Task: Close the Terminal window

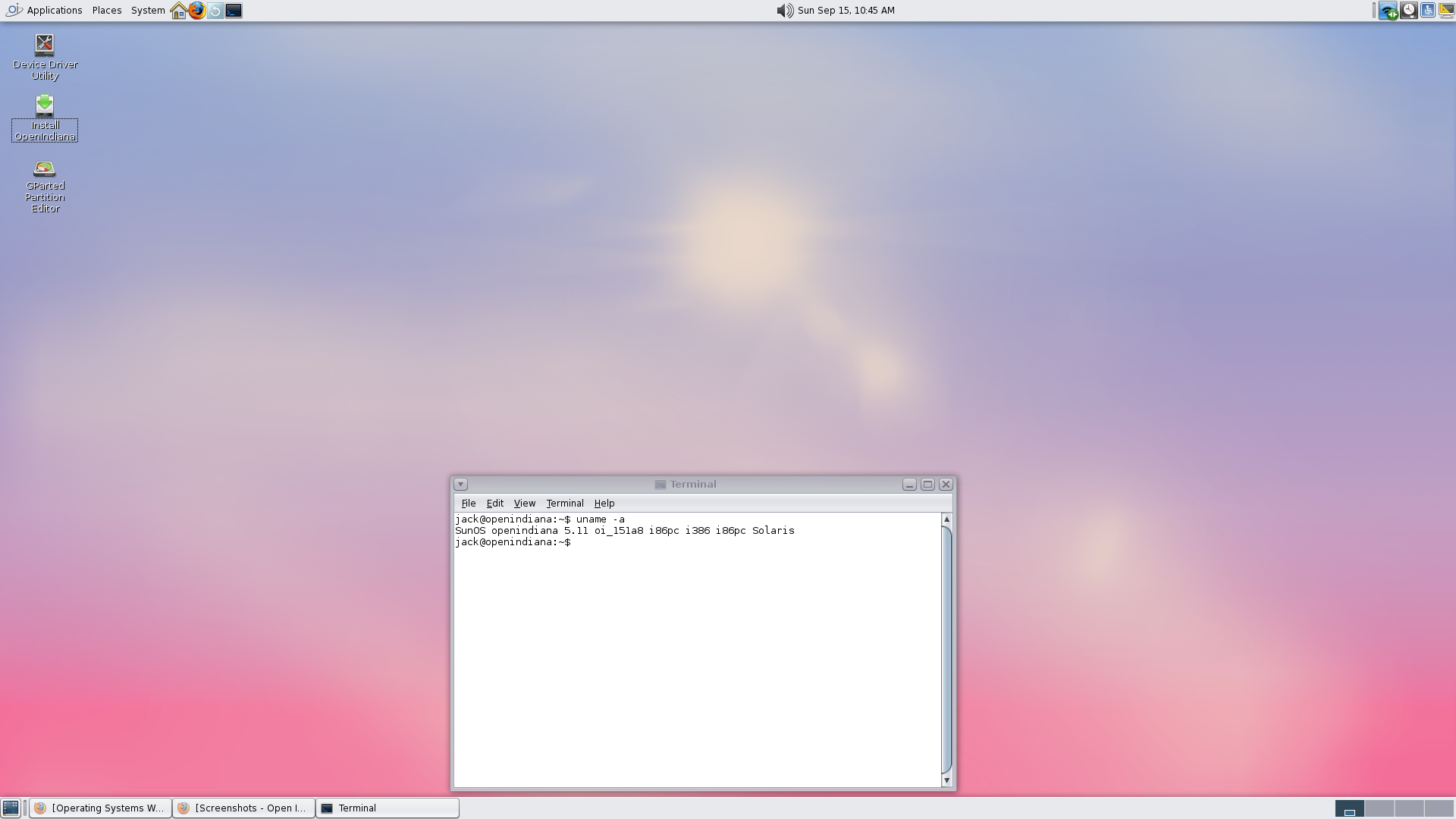Action: (946, 485)
